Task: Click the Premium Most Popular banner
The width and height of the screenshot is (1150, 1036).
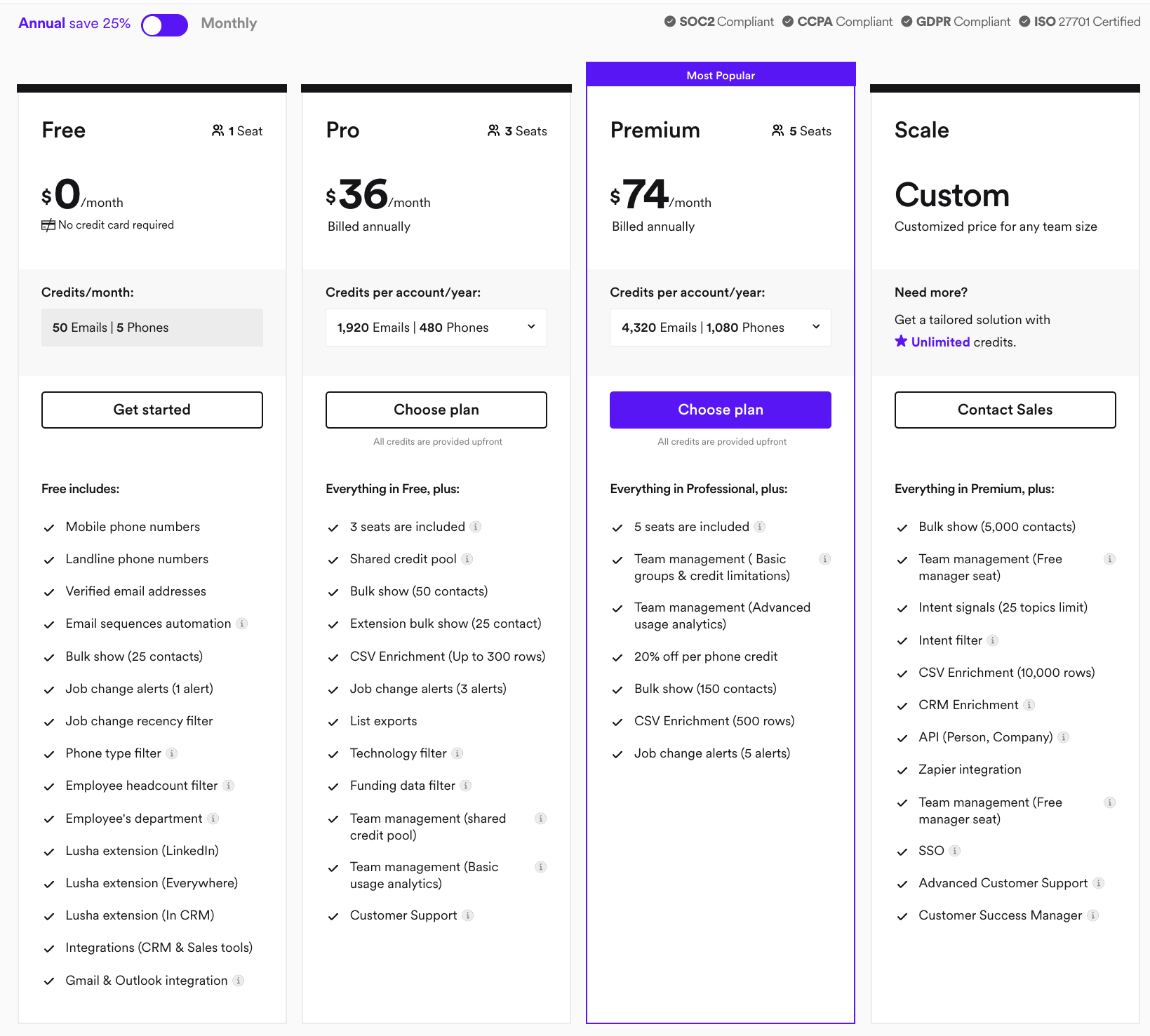Action: (720, 74)
